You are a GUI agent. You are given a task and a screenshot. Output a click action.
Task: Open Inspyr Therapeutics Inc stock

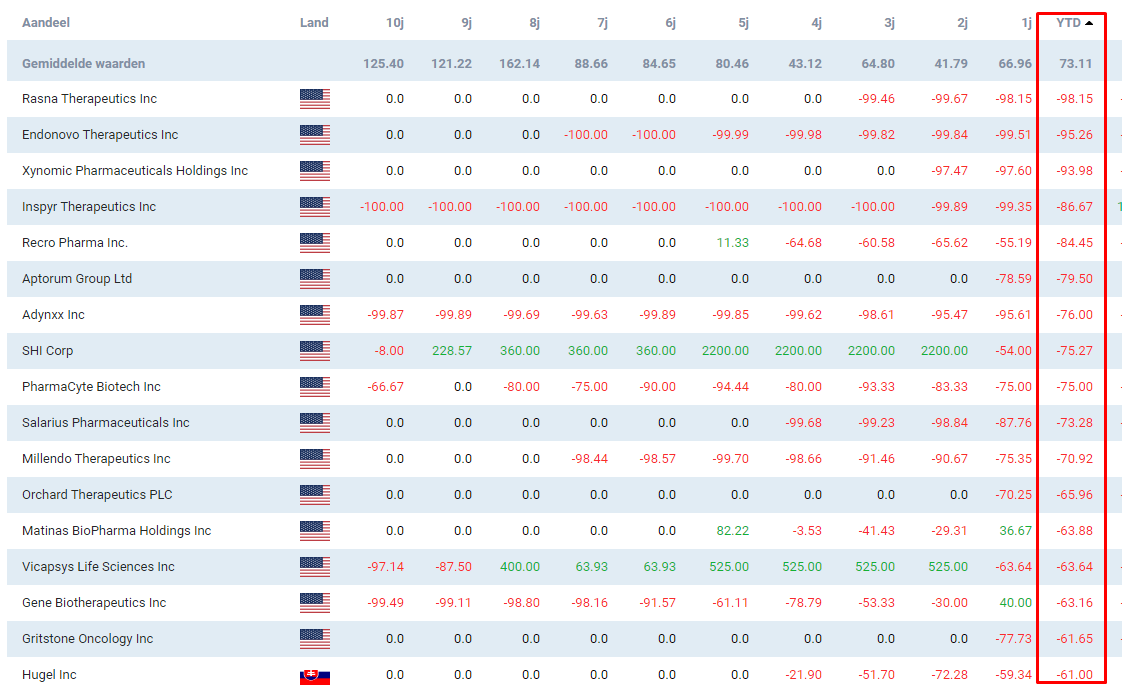click(x=89, y=207)
